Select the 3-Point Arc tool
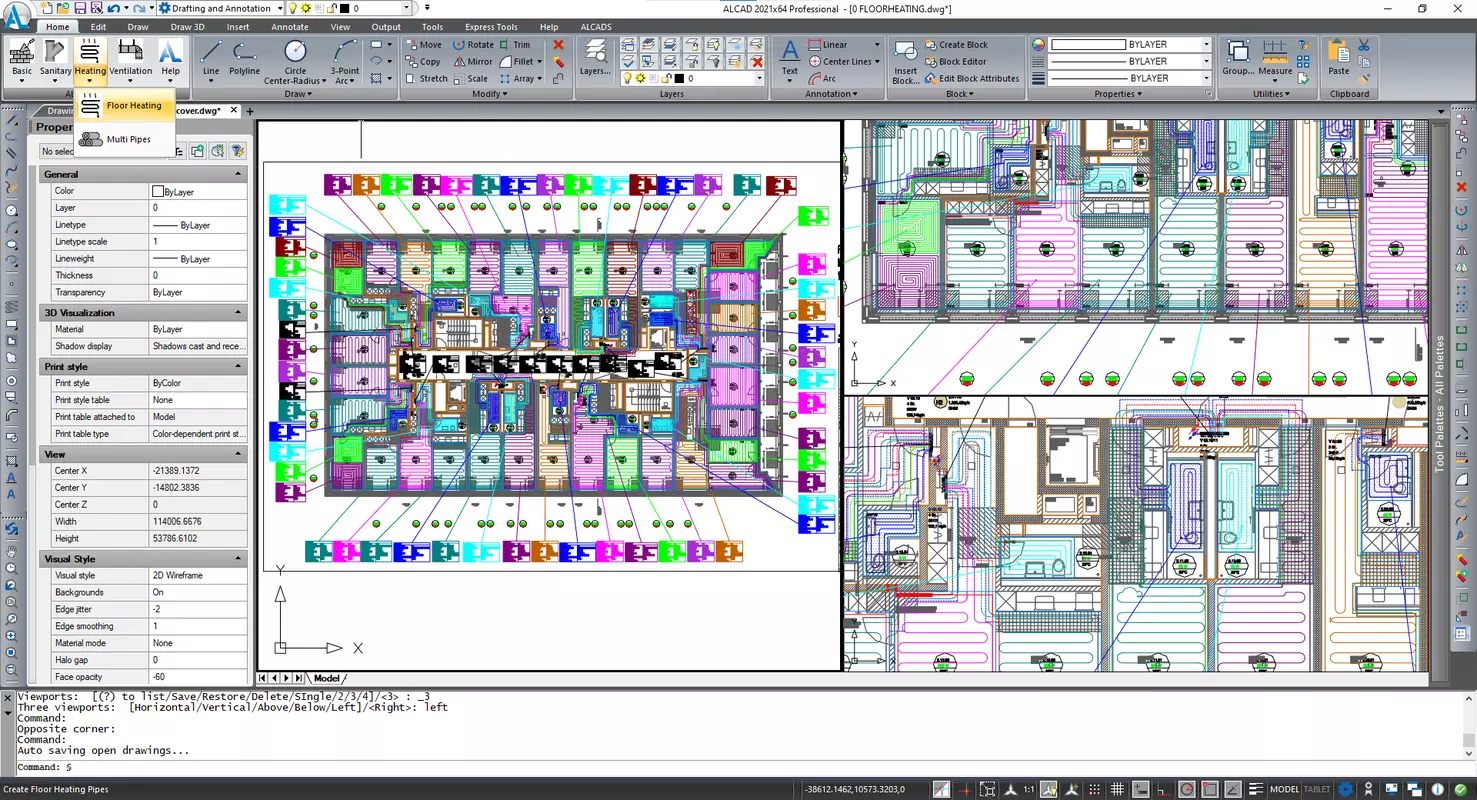1477x800 pixels. click(345, 62)
